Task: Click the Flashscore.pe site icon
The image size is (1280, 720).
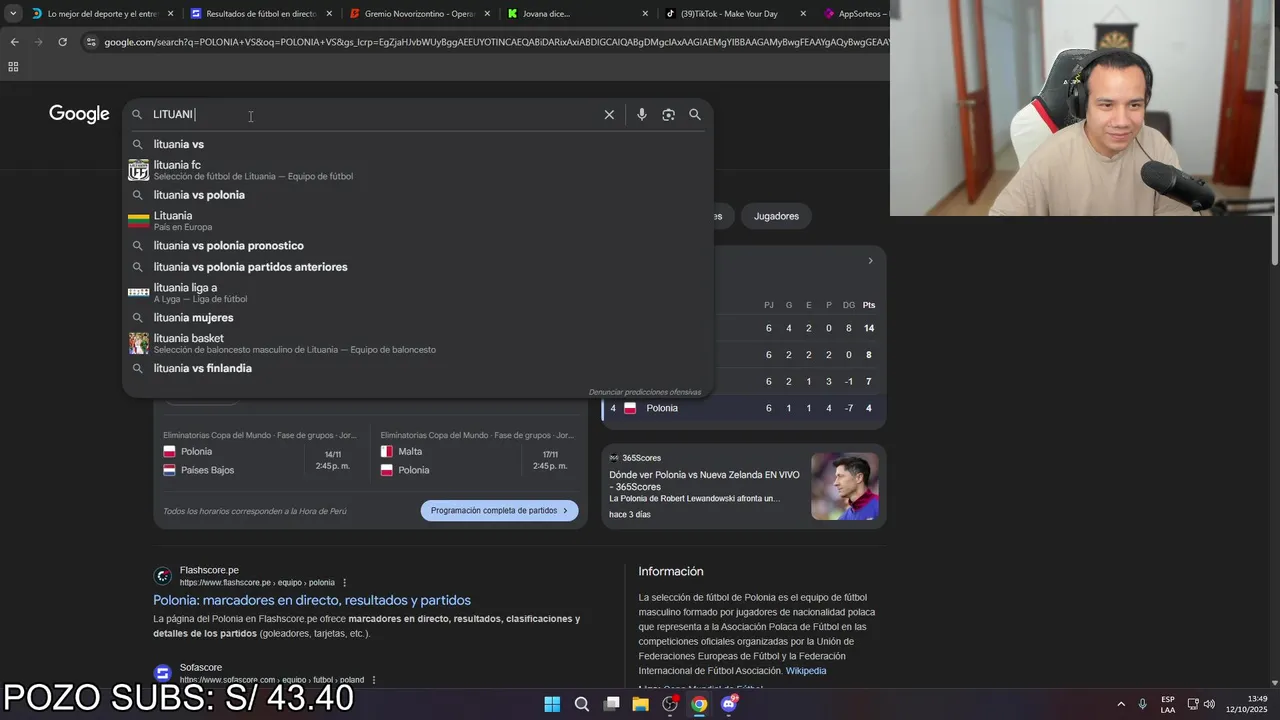Action: (162, 576)
